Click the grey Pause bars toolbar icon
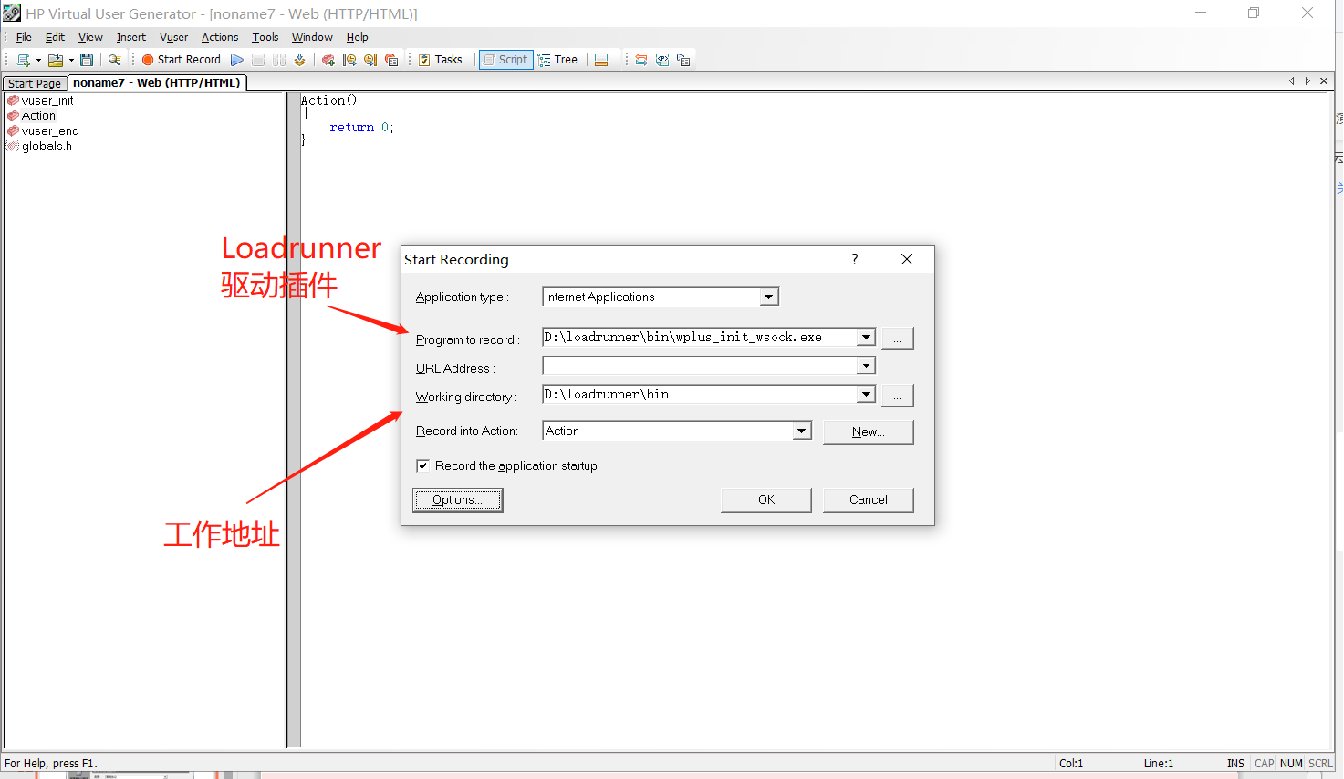This screenshot has width=1344, height=779. 280,60
